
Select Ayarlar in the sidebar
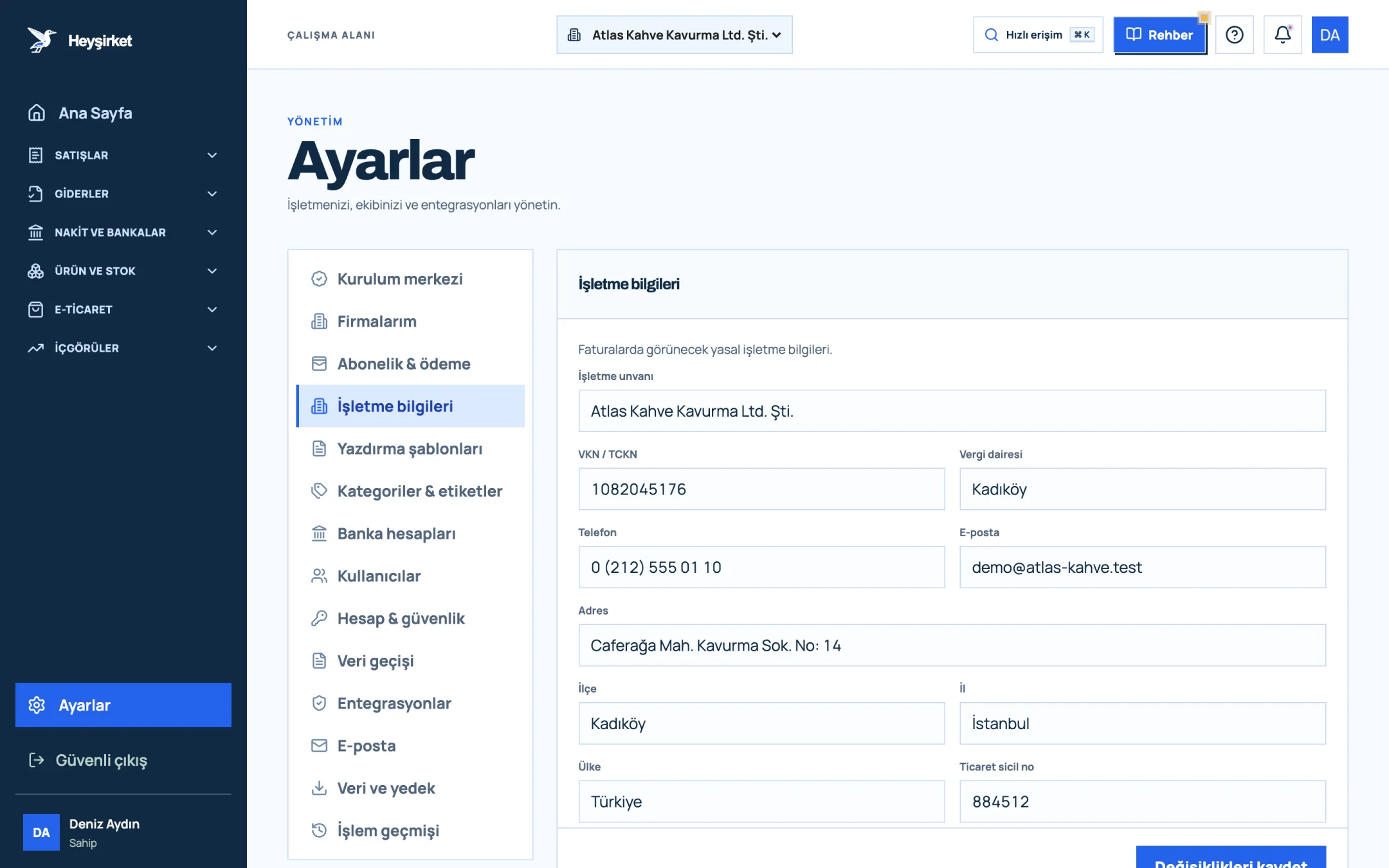tap(123, 705)
